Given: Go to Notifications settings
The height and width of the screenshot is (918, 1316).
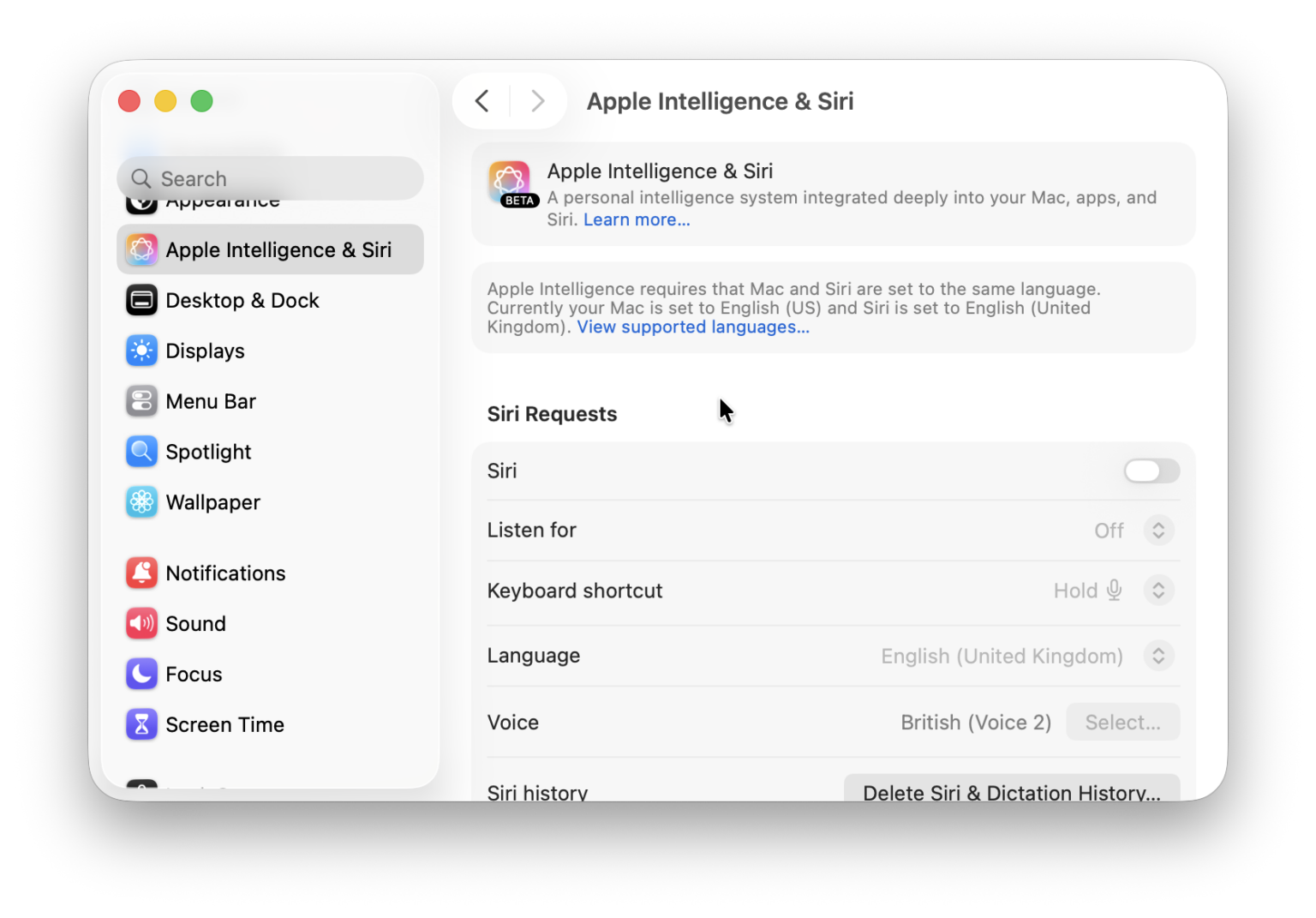Looking at the screenshot, I should point(270,573).
